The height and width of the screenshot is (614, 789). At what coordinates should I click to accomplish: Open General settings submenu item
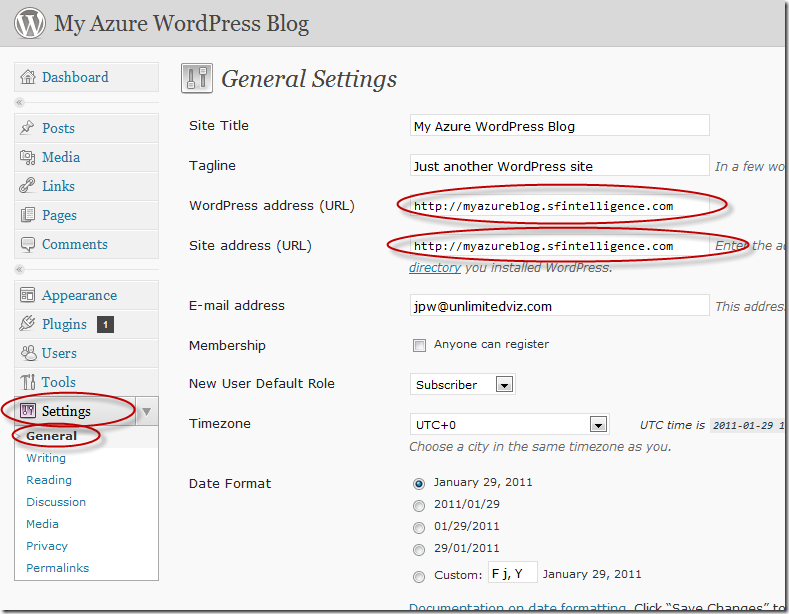(51, 436)
